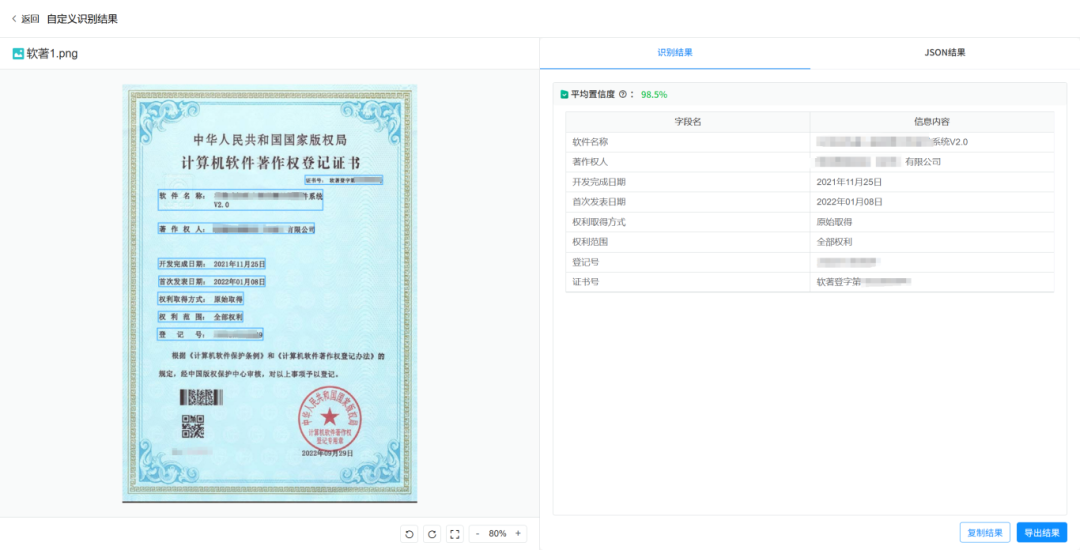The height and width of the screenshot is (550, 1080).
Task: Click the 首次发表日期 box on certificate image
Action: [x=212, y=281]
